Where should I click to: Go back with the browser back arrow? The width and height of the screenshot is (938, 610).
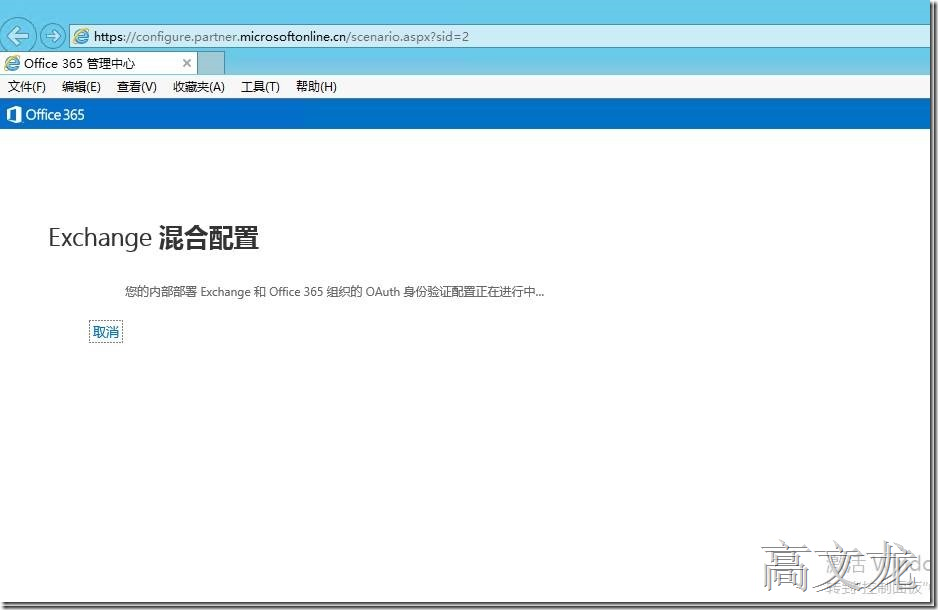tap(17, 36)
